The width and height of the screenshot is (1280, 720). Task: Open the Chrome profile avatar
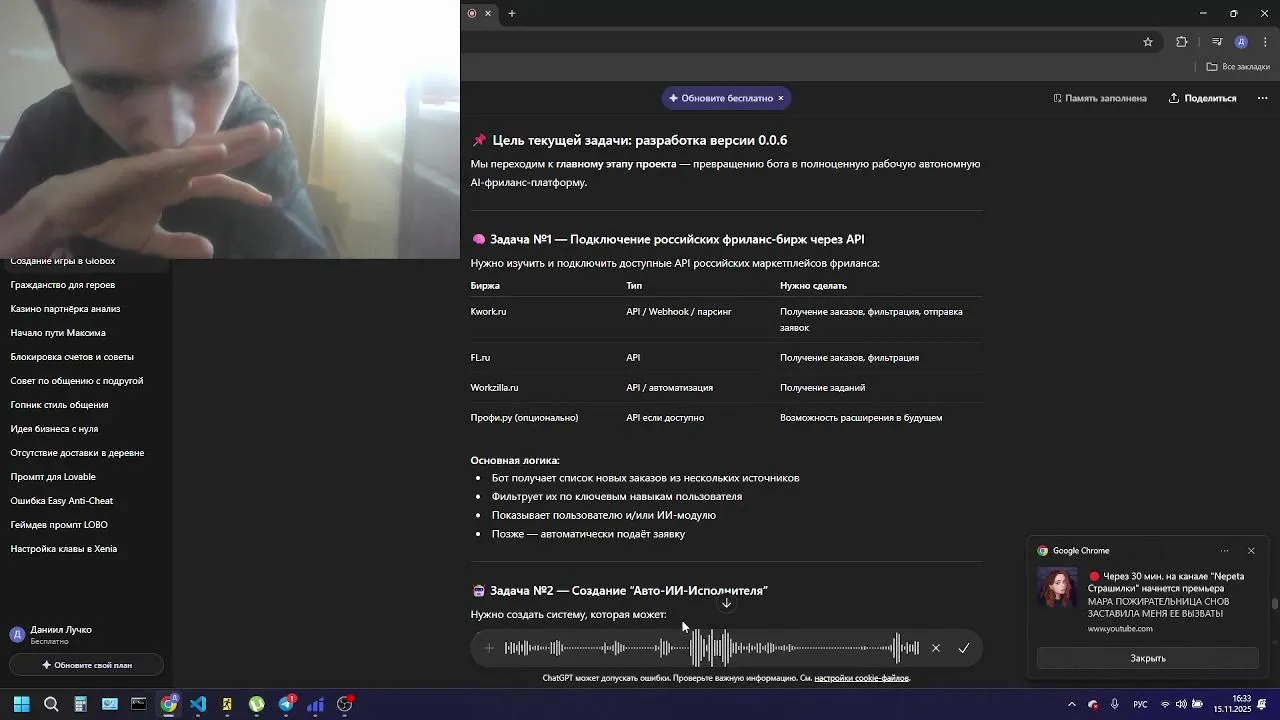pyautogui.click(x=1241, y=42)
